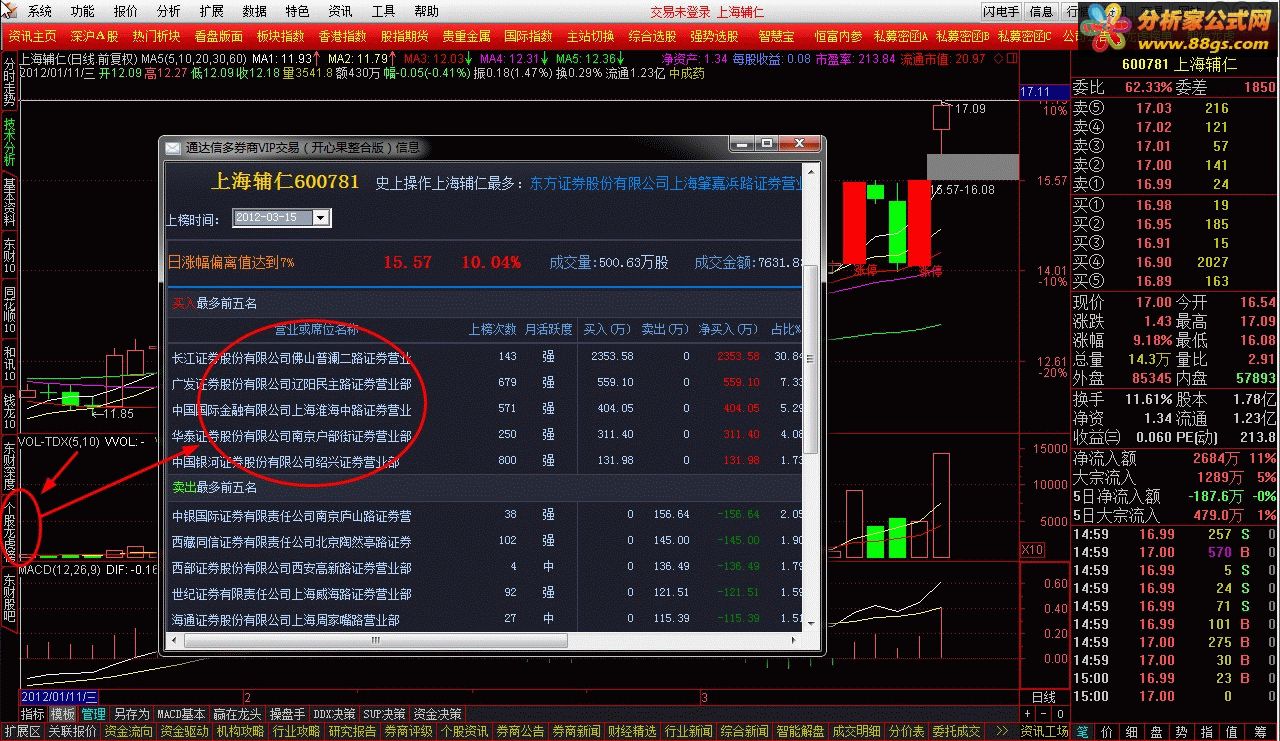This screenshot has width=1280, height=741.
Task: Select 赢在龙头 template tab
Action: point(237,714)
